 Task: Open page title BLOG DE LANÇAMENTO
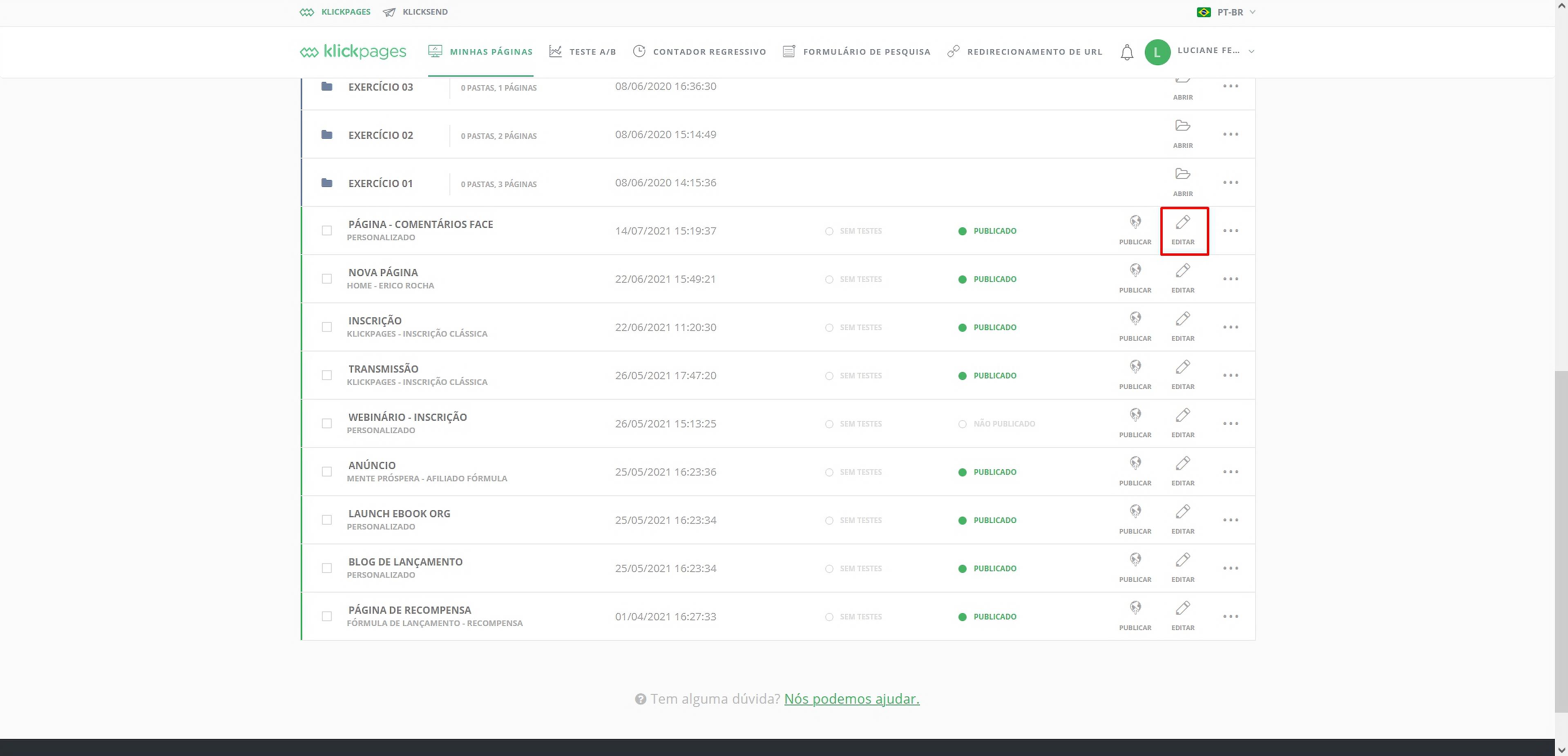[x=405, y=562]
